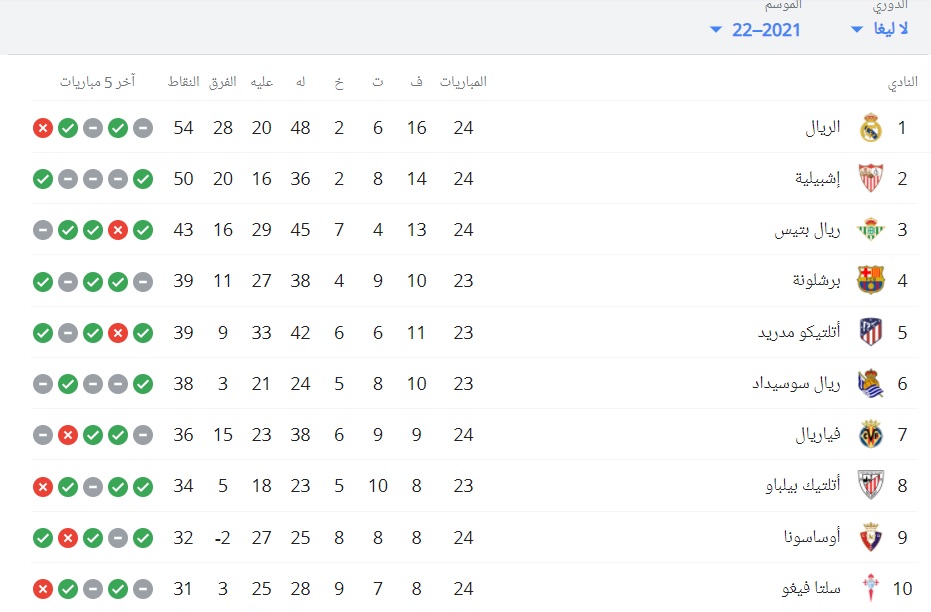This screenshot has height=612, width=931.
Task: Click the النادي club column header
Action: click(x=902, y=83)
